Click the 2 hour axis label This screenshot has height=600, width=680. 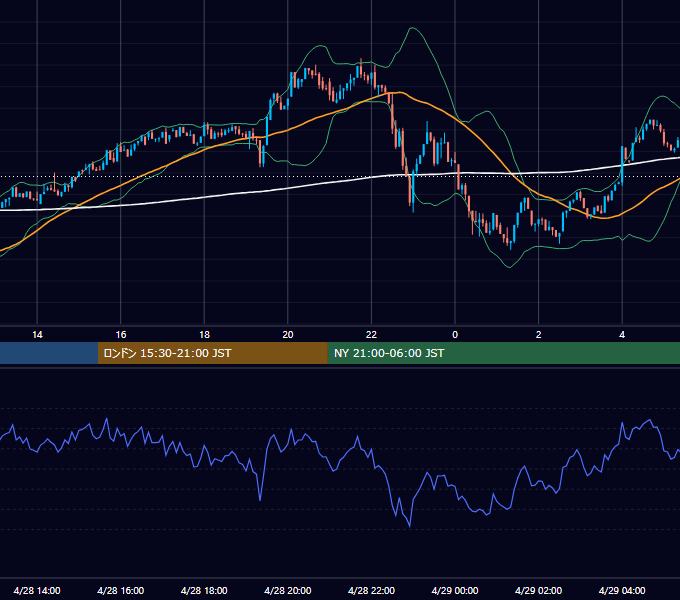click(539, 335)
